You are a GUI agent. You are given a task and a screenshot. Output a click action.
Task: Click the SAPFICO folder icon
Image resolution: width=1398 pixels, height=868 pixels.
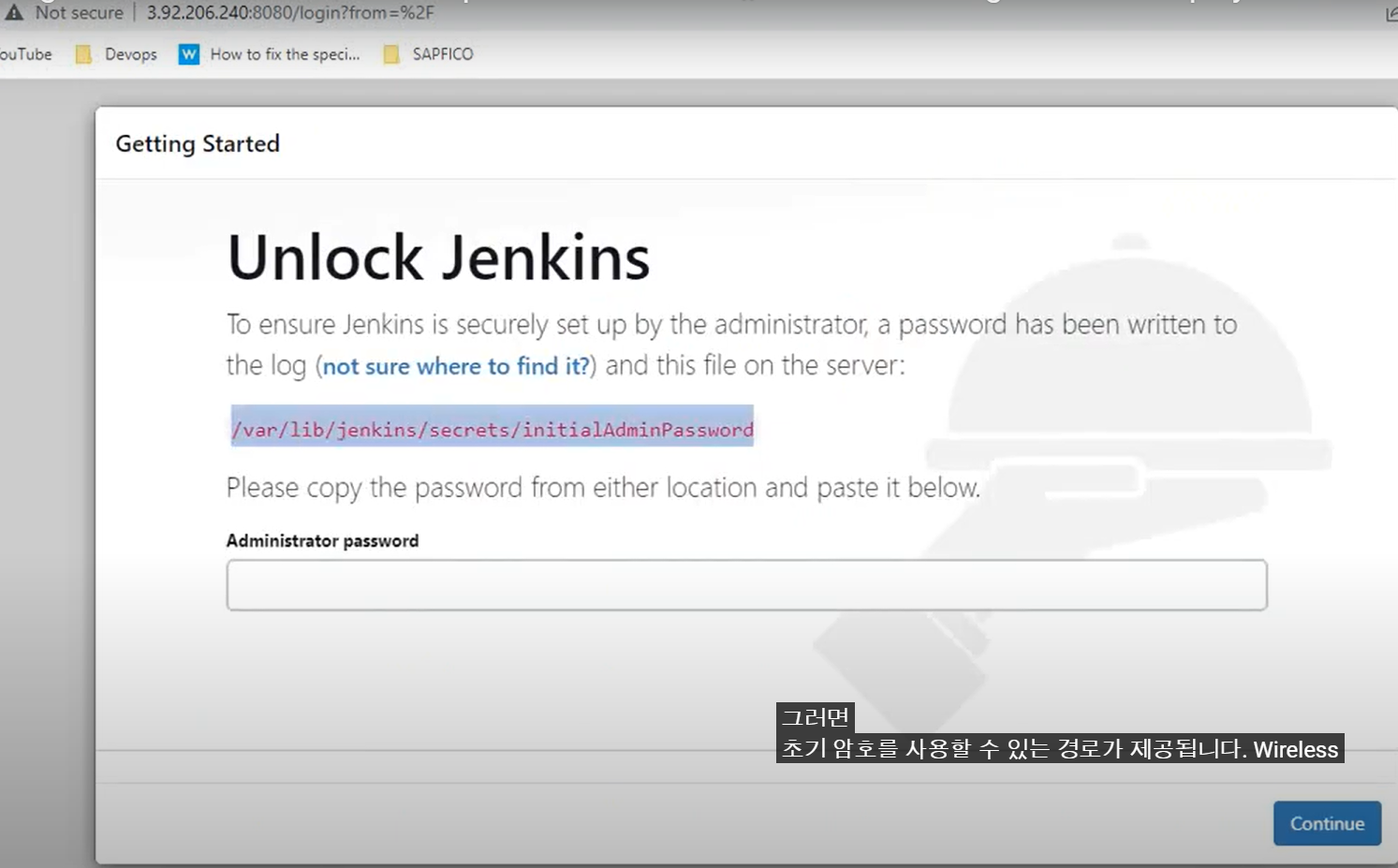(x=391, y=54)
